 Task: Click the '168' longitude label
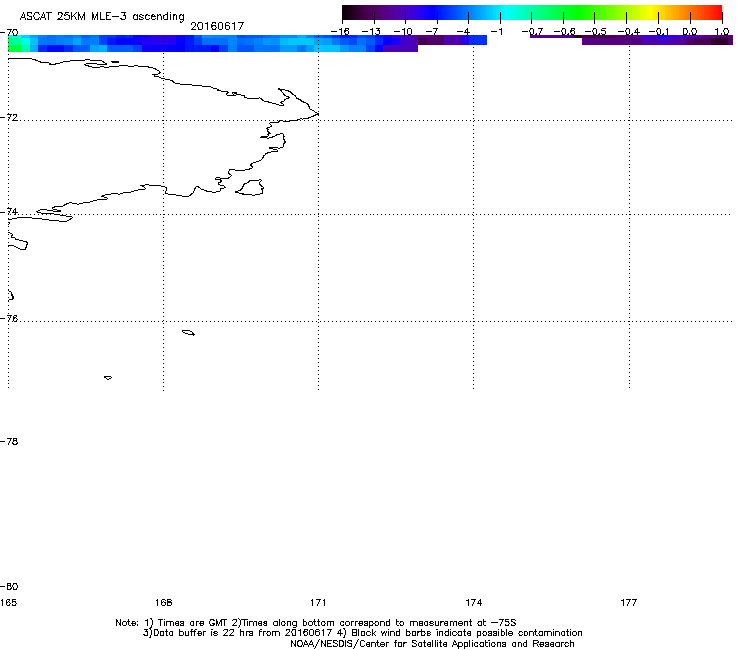tap(163, 602)
